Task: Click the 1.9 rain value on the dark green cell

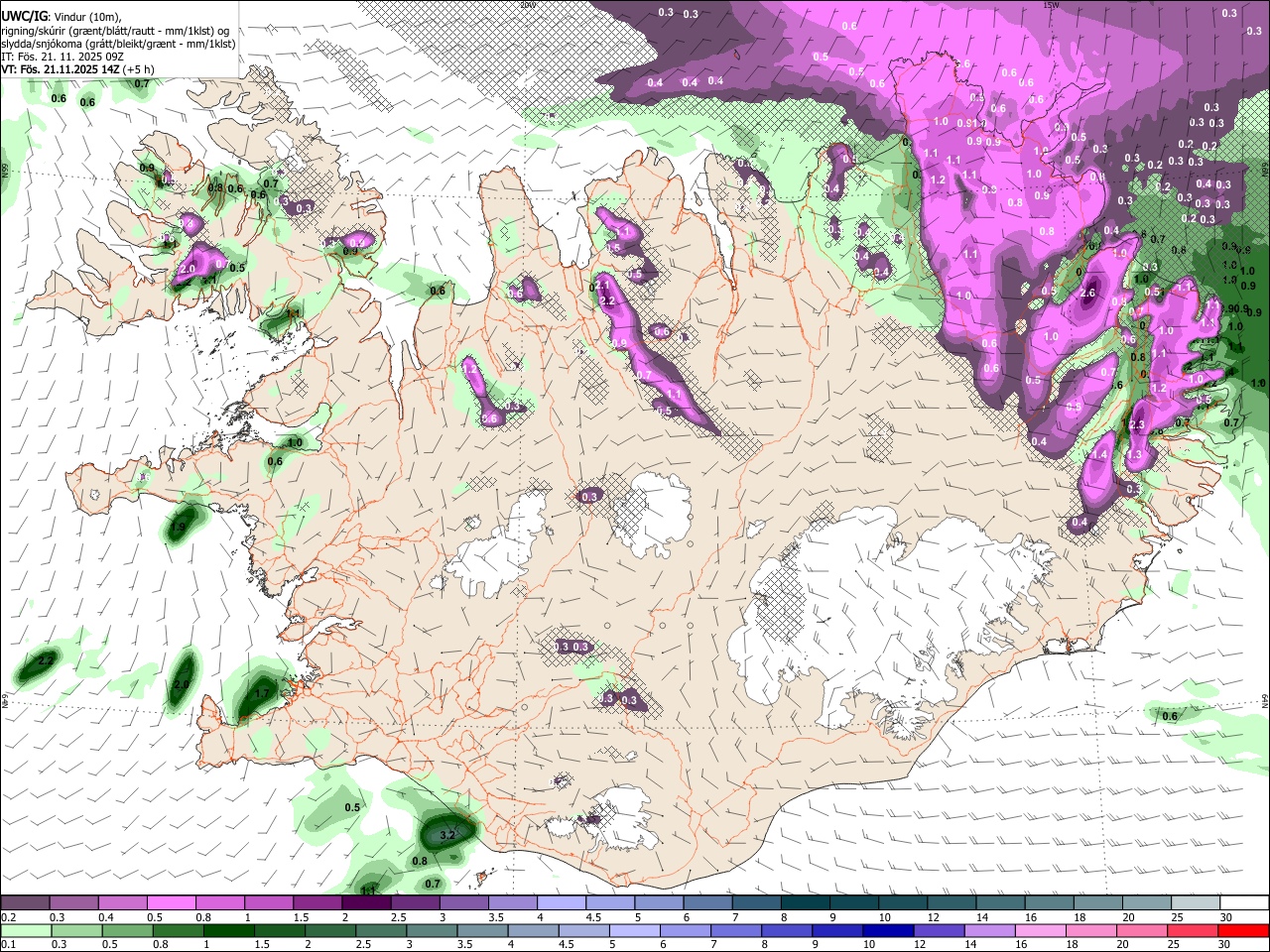Action: (179, 529)
